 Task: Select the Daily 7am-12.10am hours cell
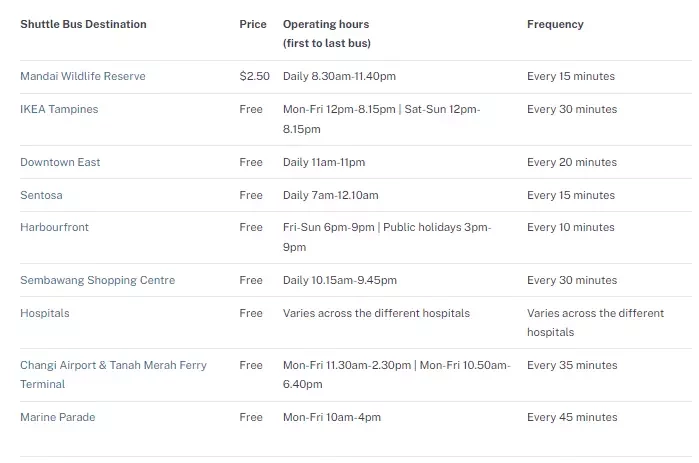331,195
